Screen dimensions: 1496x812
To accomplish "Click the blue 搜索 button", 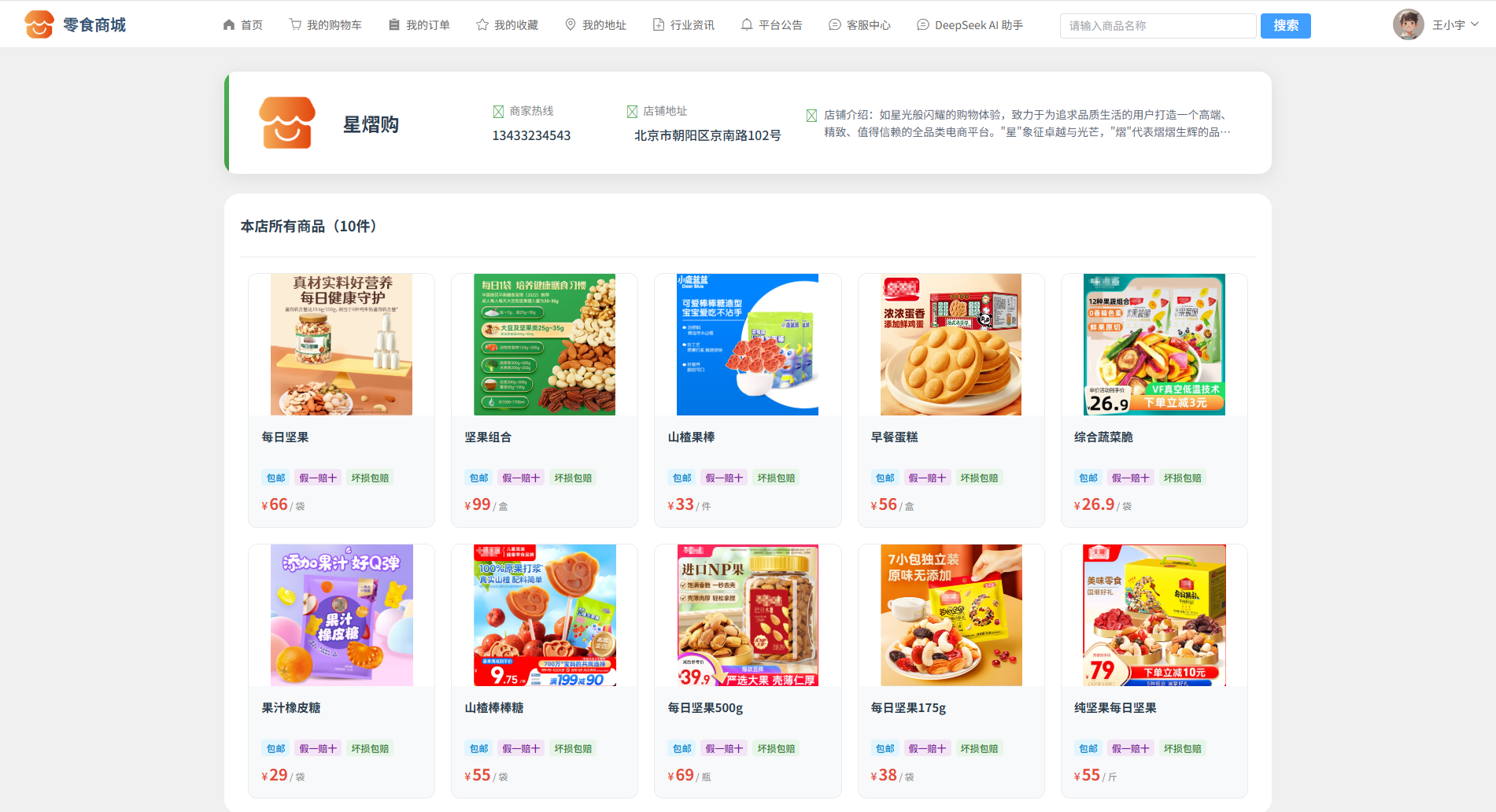I will coord(1286,25).
